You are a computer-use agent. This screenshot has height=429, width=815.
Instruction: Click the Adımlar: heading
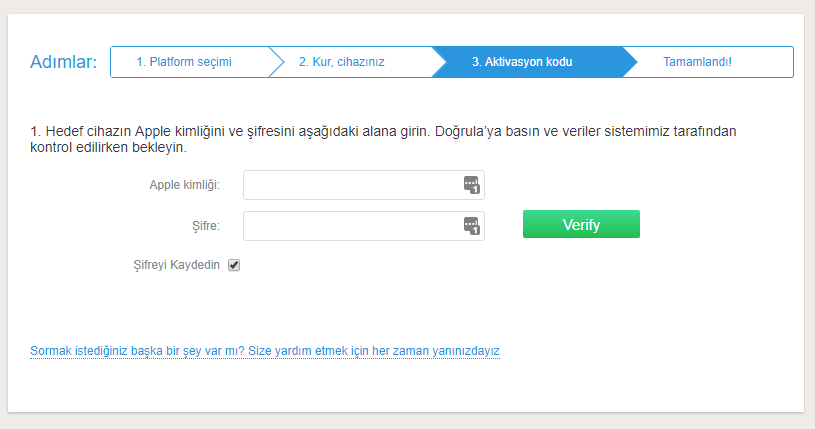pos(64,62)
